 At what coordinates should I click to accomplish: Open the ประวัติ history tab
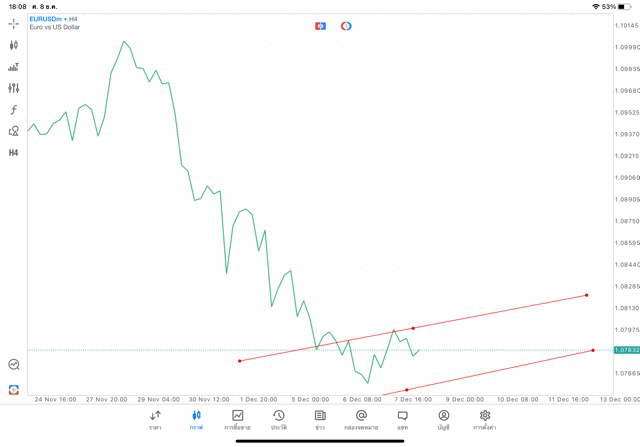tap(278, 419)
